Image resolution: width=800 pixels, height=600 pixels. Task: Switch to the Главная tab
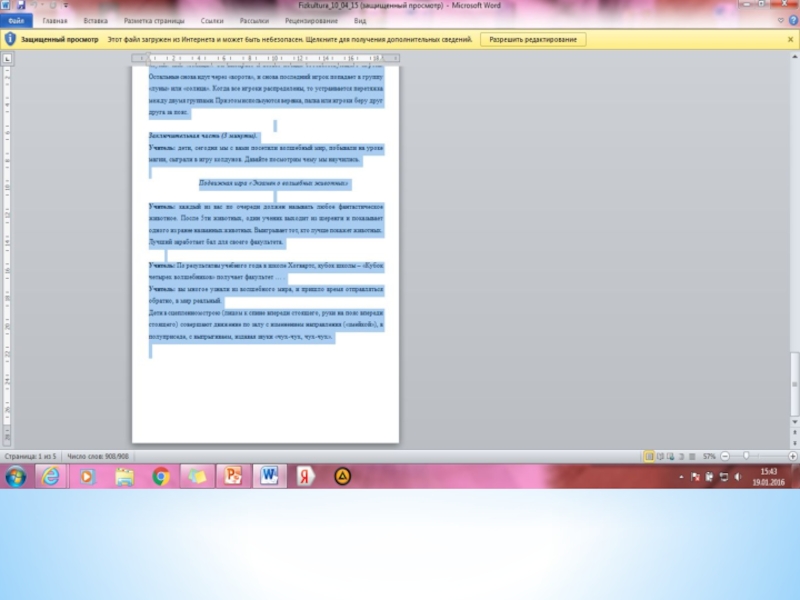(55, 21)
